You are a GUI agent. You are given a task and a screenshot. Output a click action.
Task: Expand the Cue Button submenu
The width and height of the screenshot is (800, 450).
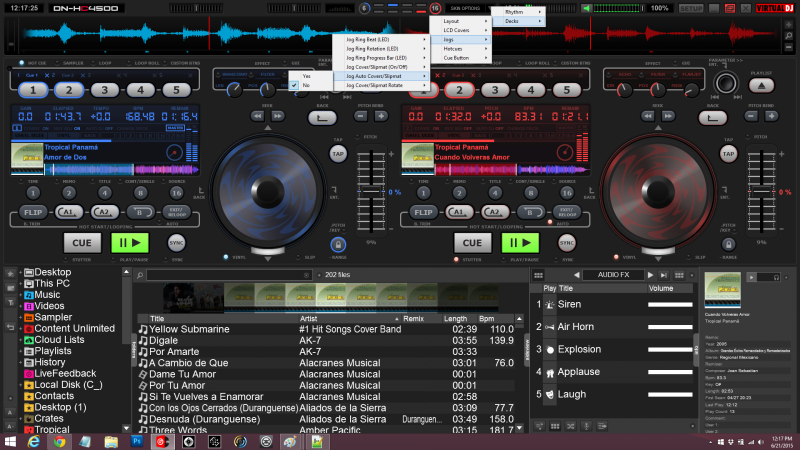(x=461, y=58)
